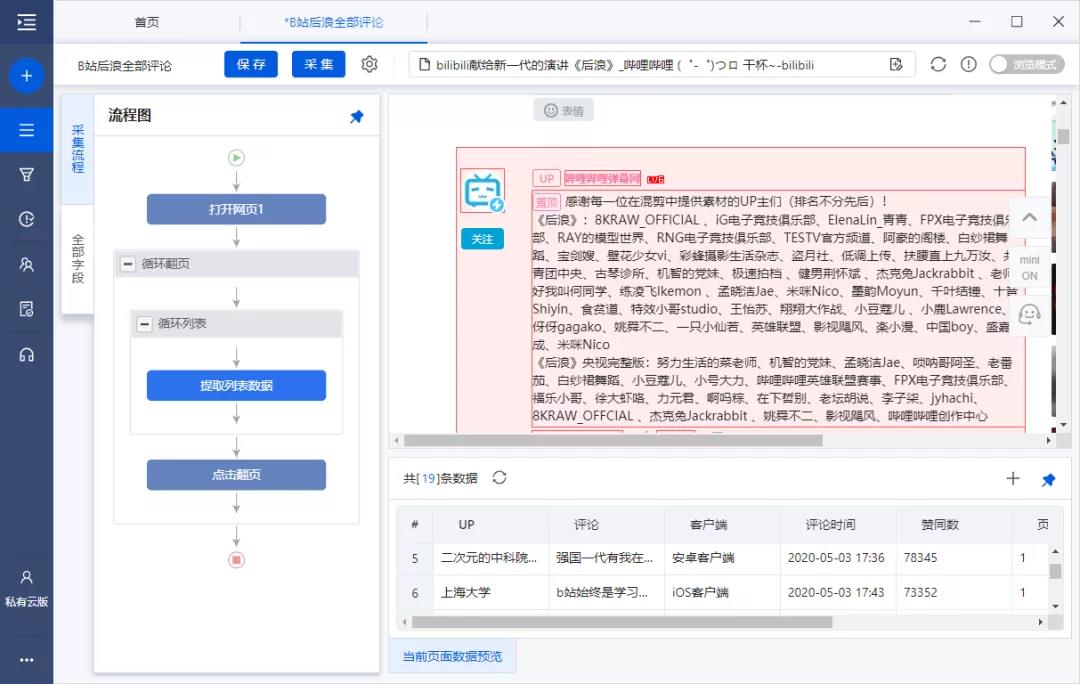Open the three-dot more menu in sidebar
The width and height of the screenshot is (1080, 684).
point(26,660)
